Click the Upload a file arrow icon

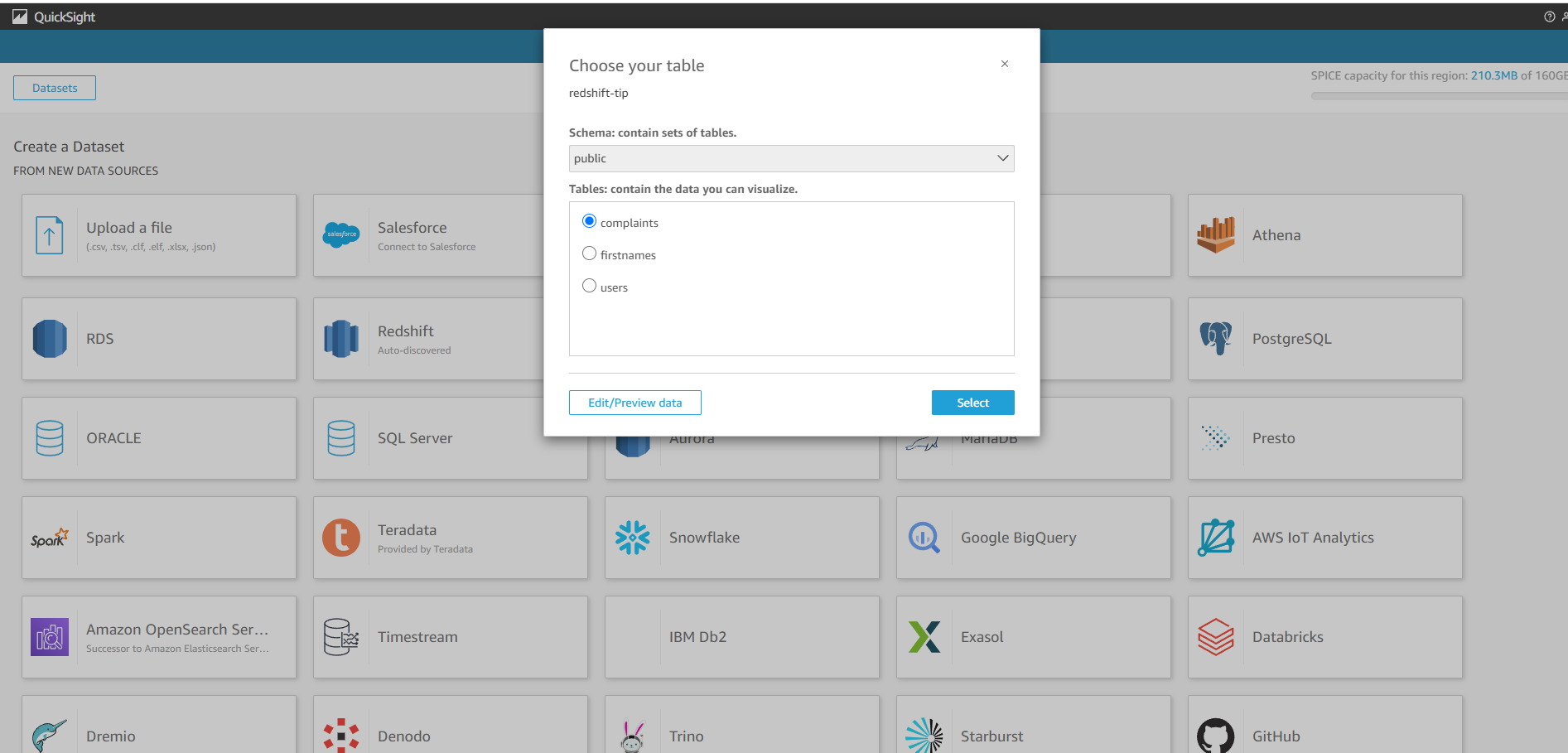coord(50,235)
